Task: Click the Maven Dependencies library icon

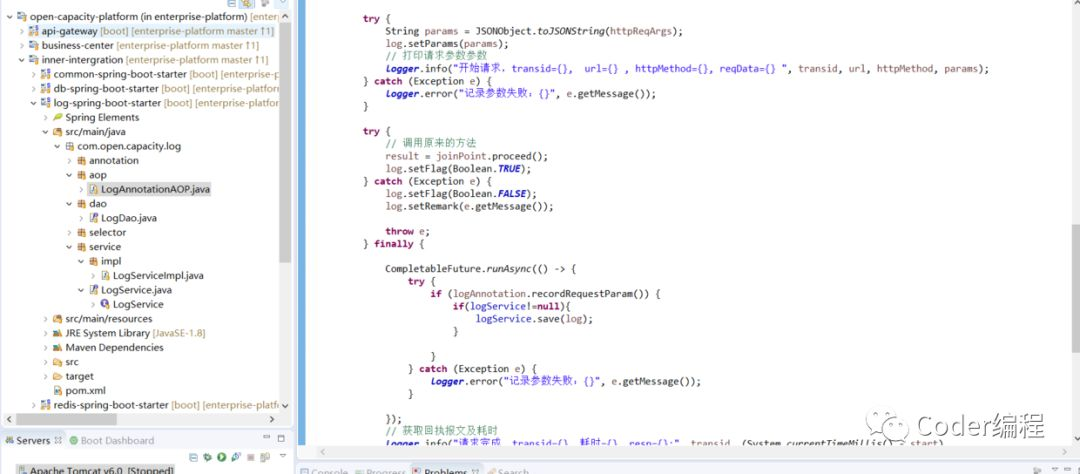Action: point(58,348)
